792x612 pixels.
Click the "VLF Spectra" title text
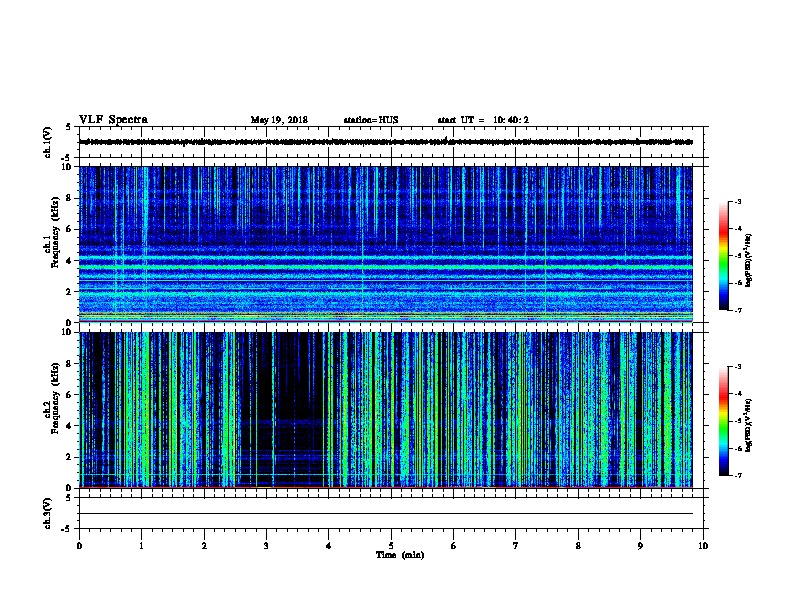pyautogui.click(x=113, y=120)
